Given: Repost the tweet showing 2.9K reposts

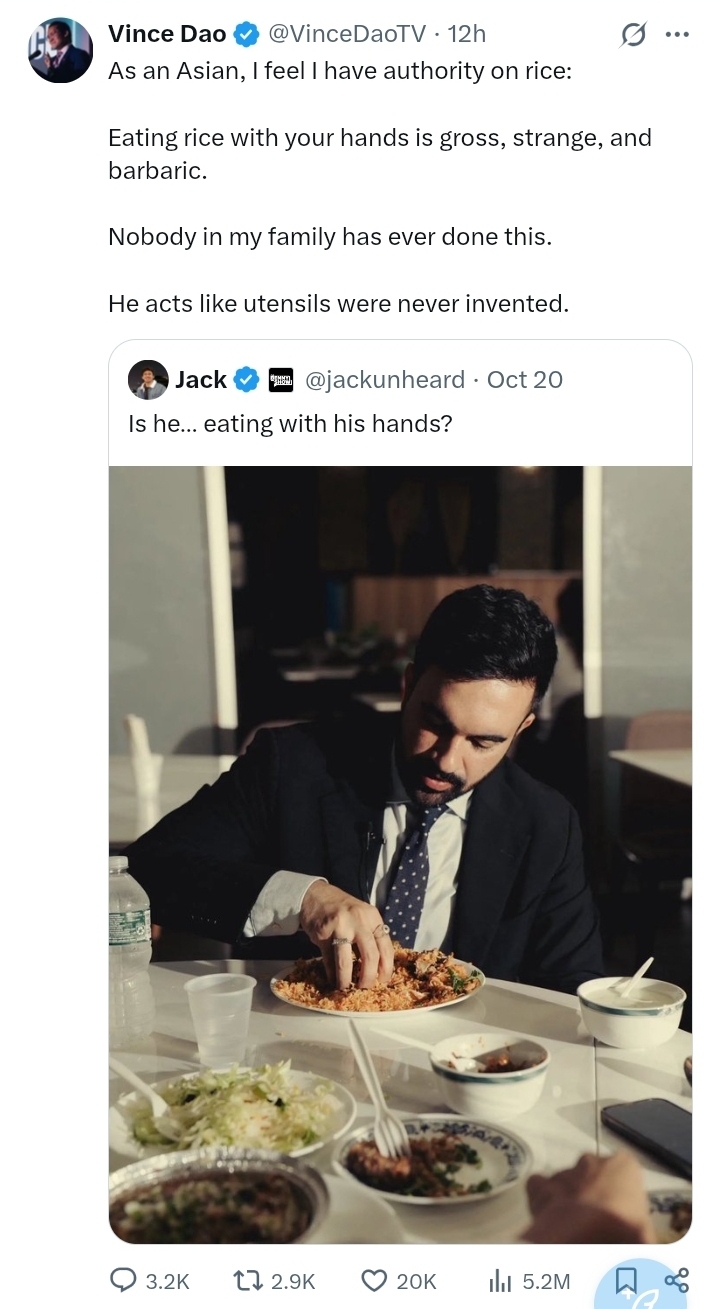Looking at the screenshot, I should pyautogui.click(x=246, y=1280).
